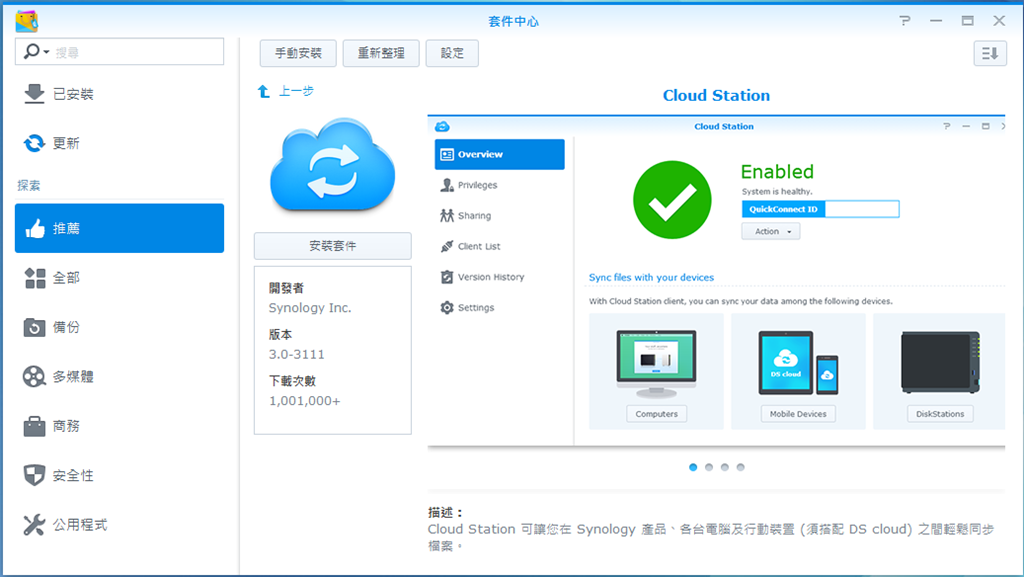Click the 重新整理 refresh button
This screenshot has width=1024, height=577.
click(x=381, y=53)
